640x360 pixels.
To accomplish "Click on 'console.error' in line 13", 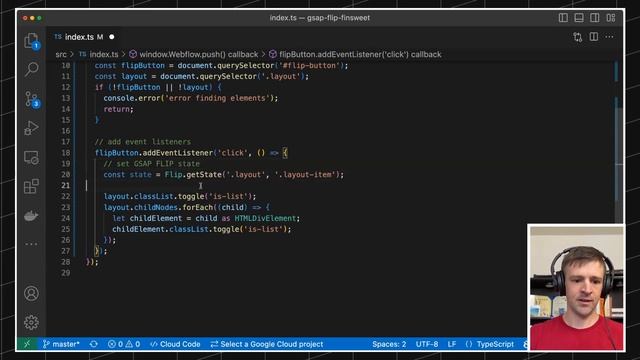I will point(132,98).
